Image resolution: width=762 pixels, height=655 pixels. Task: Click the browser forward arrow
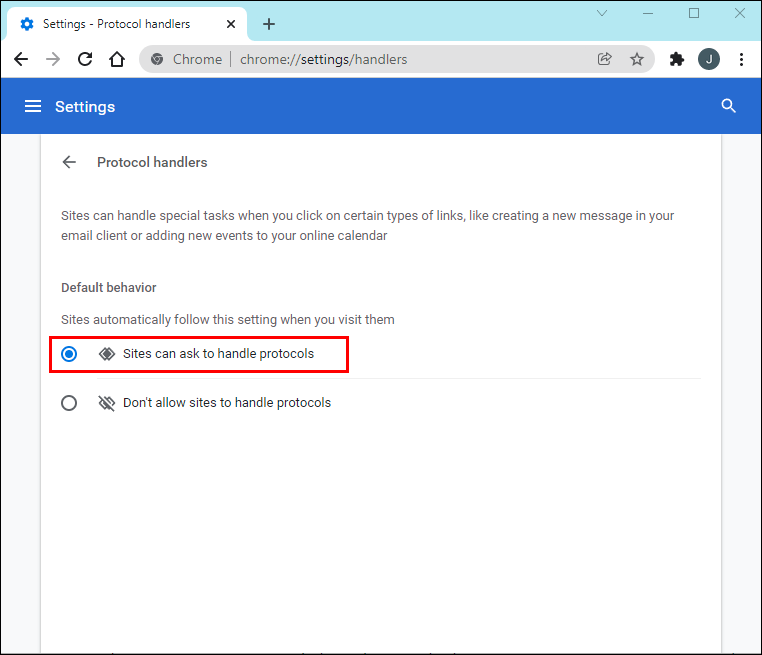[53, 59]
